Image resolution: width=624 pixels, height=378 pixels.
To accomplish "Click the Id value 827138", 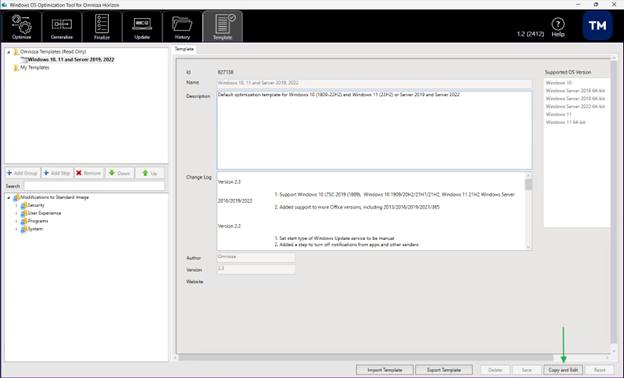I will 225,72.
